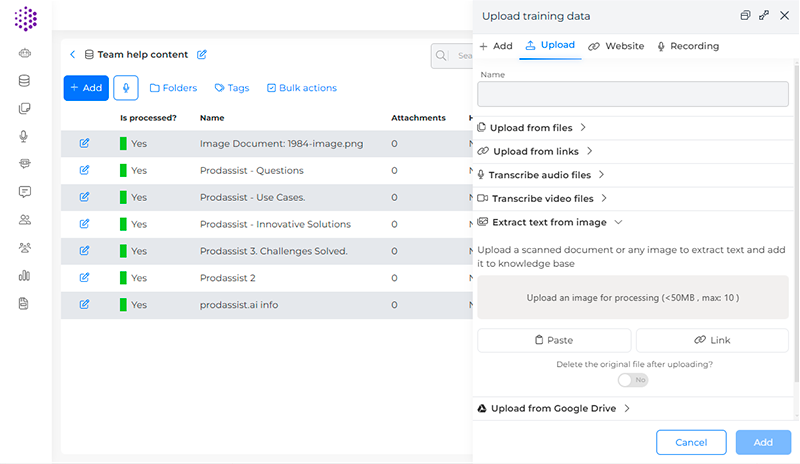Open Bulk actions selection

tap(301, 88)
